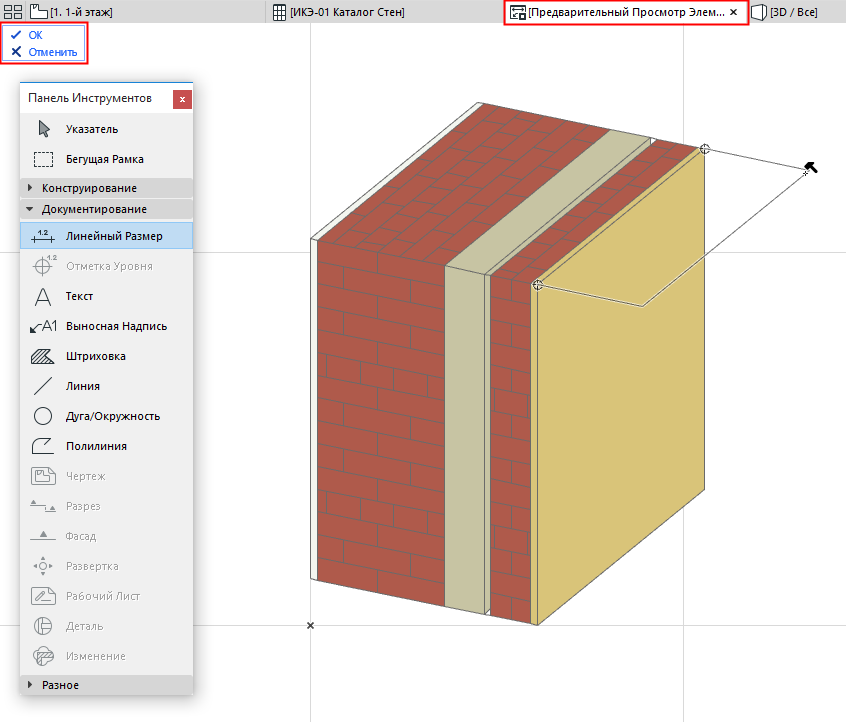Expand the Конструирование section
The height and width of the screenshot is (722, 846).
(106, 188)
